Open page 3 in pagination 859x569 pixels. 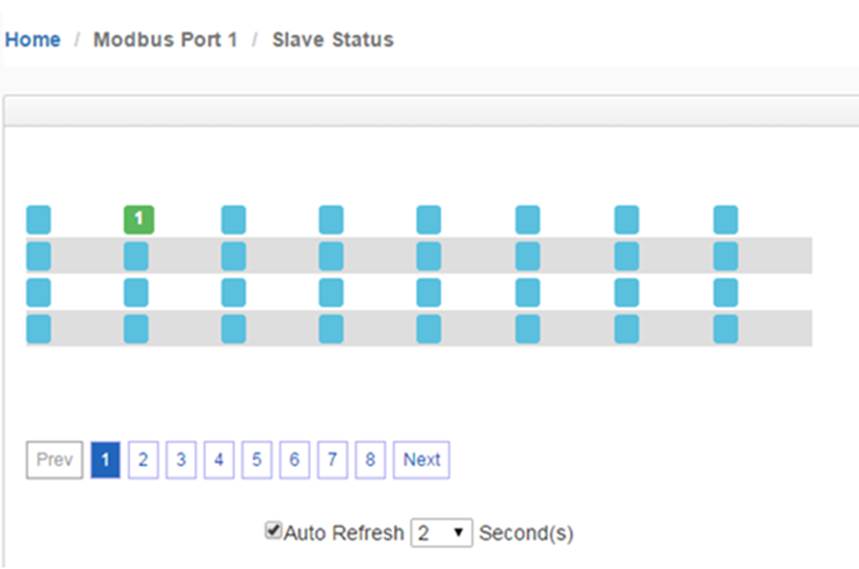(181, 459)
